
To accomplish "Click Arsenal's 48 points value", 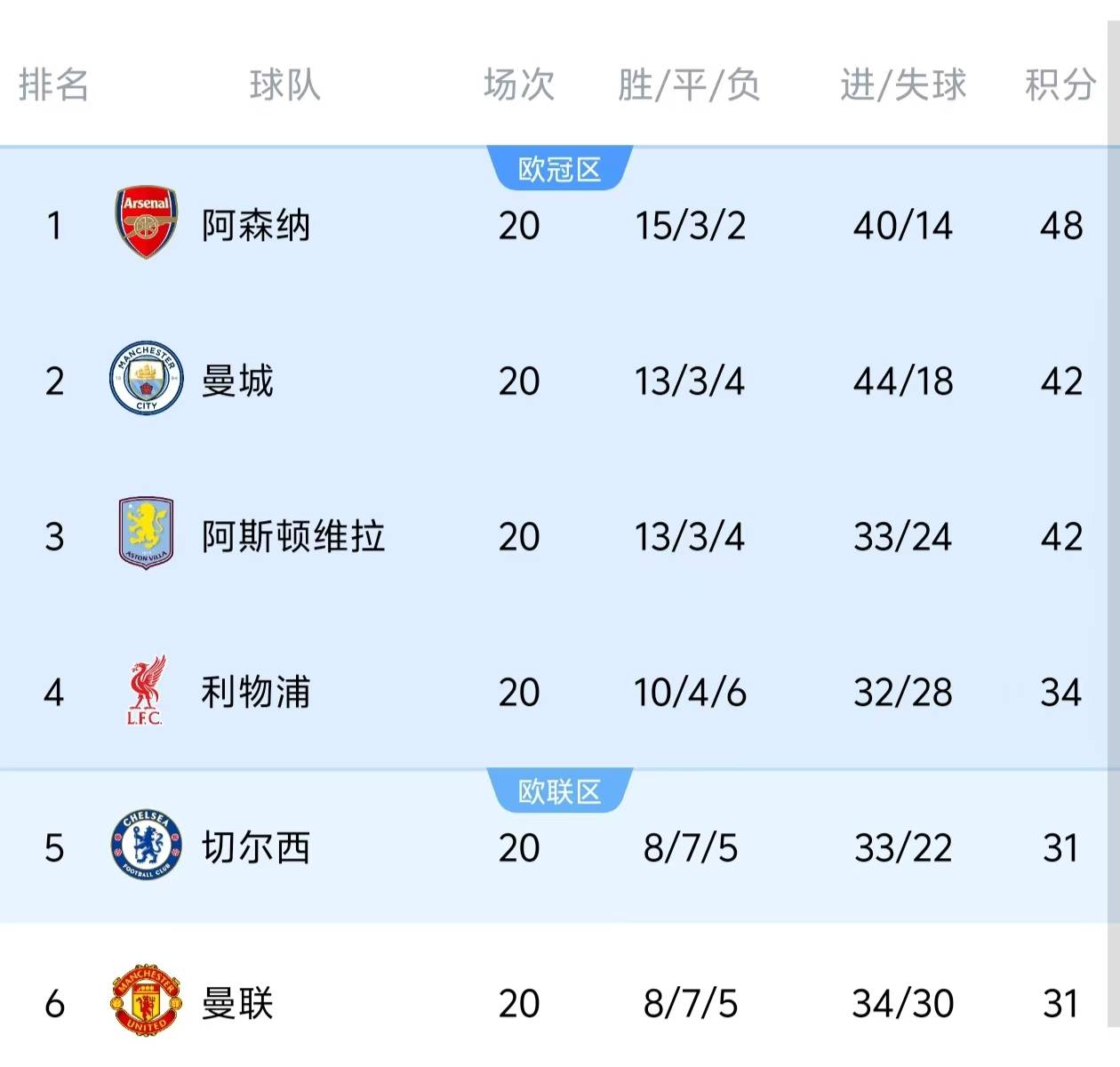I will [x=1061, y=226].
